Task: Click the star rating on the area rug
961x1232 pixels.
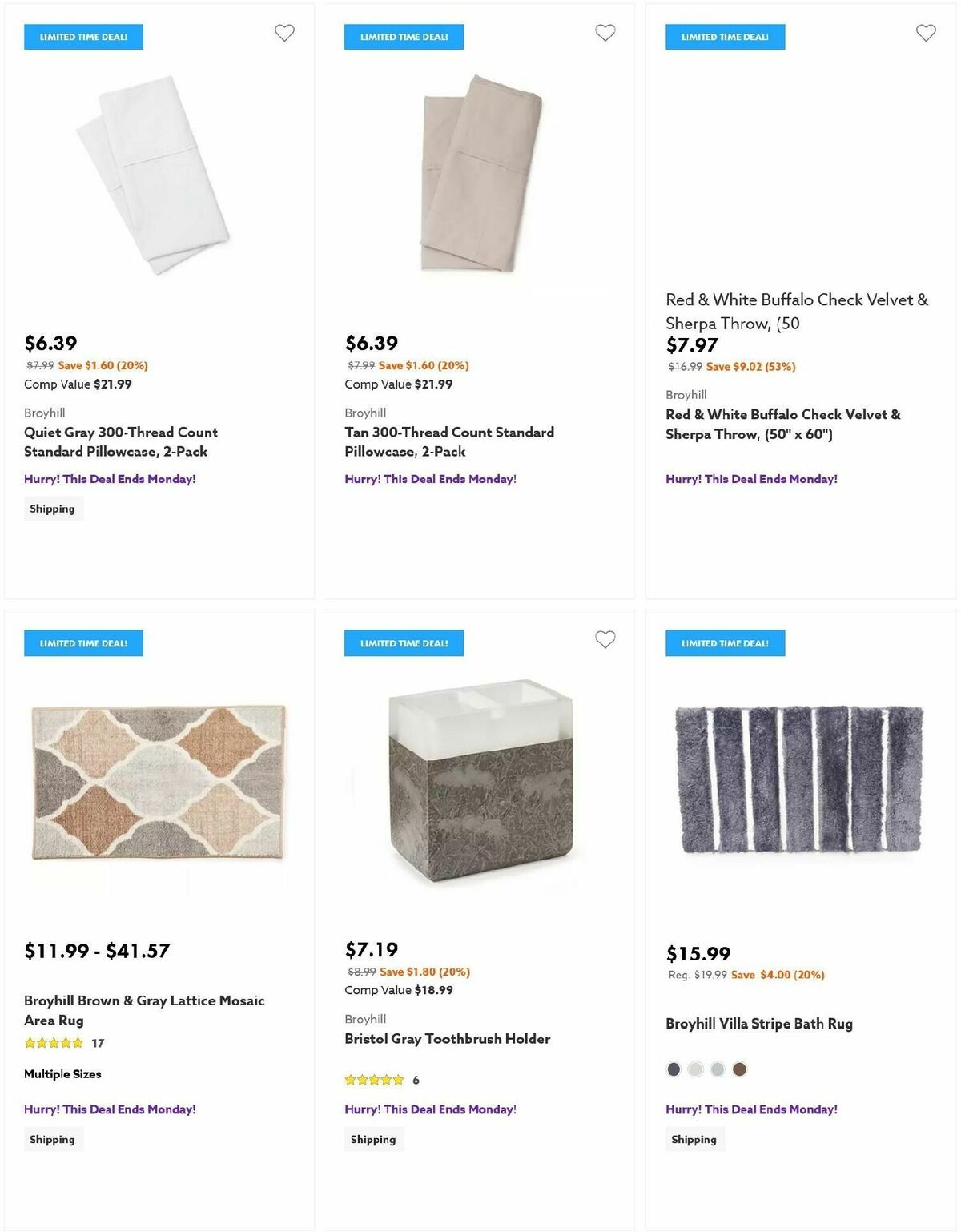Action: 53,1043
